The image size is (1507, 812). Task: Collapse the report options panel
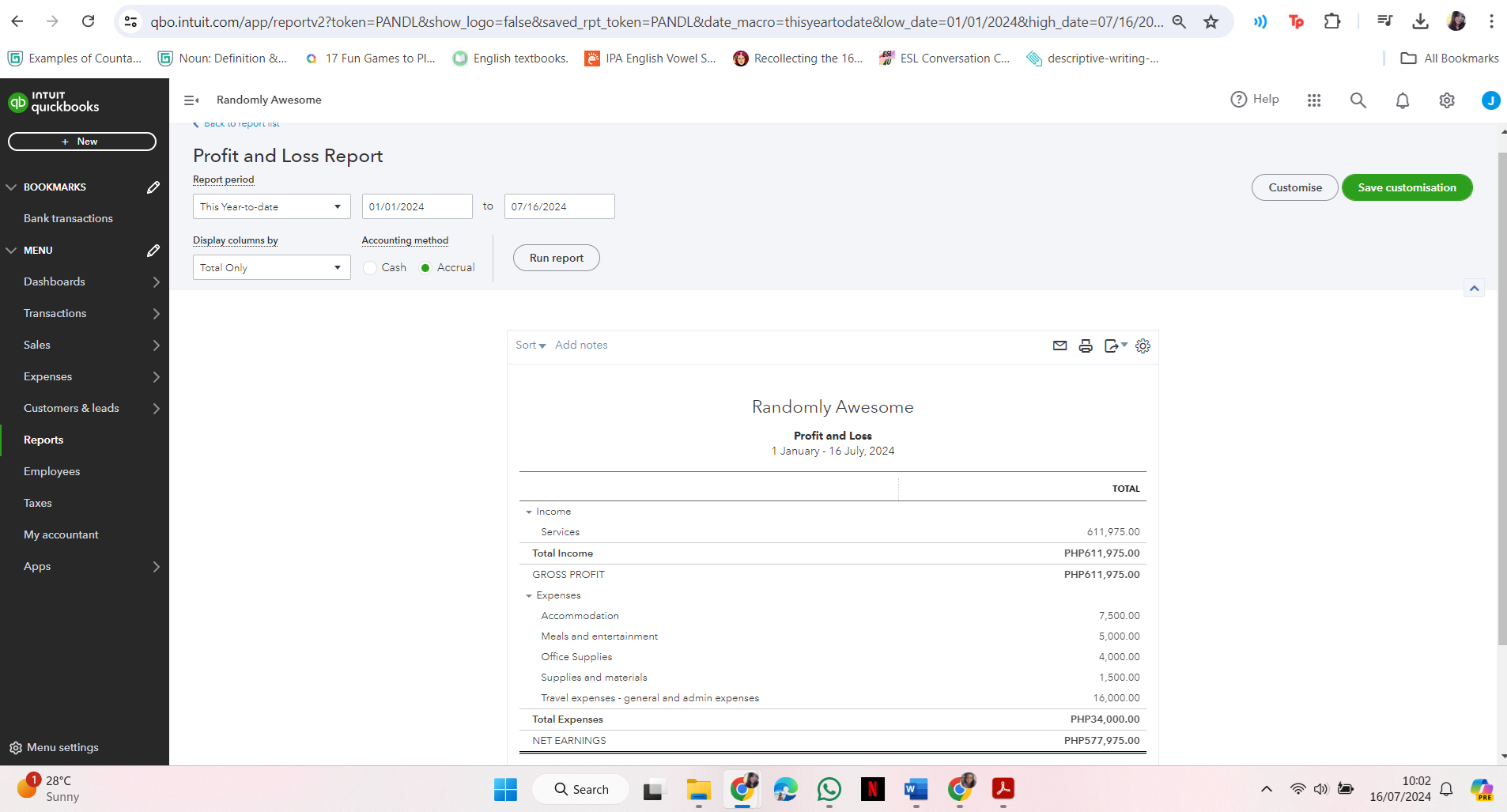tap(1474, 289)
